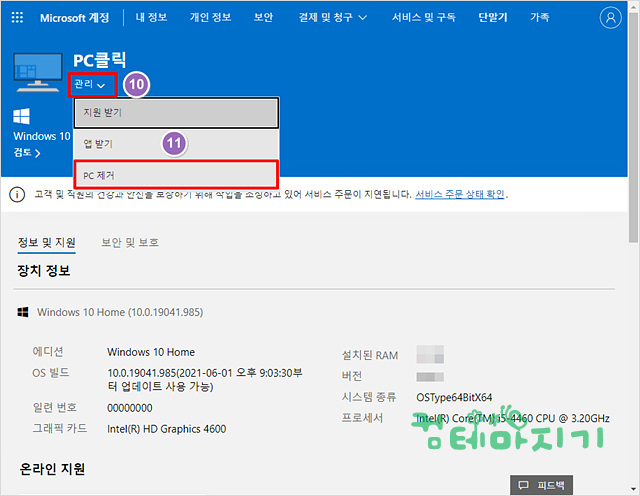Open the 가족 nav item
The width and height of the screenshot is (640, 496).
[x=540, y=17]
